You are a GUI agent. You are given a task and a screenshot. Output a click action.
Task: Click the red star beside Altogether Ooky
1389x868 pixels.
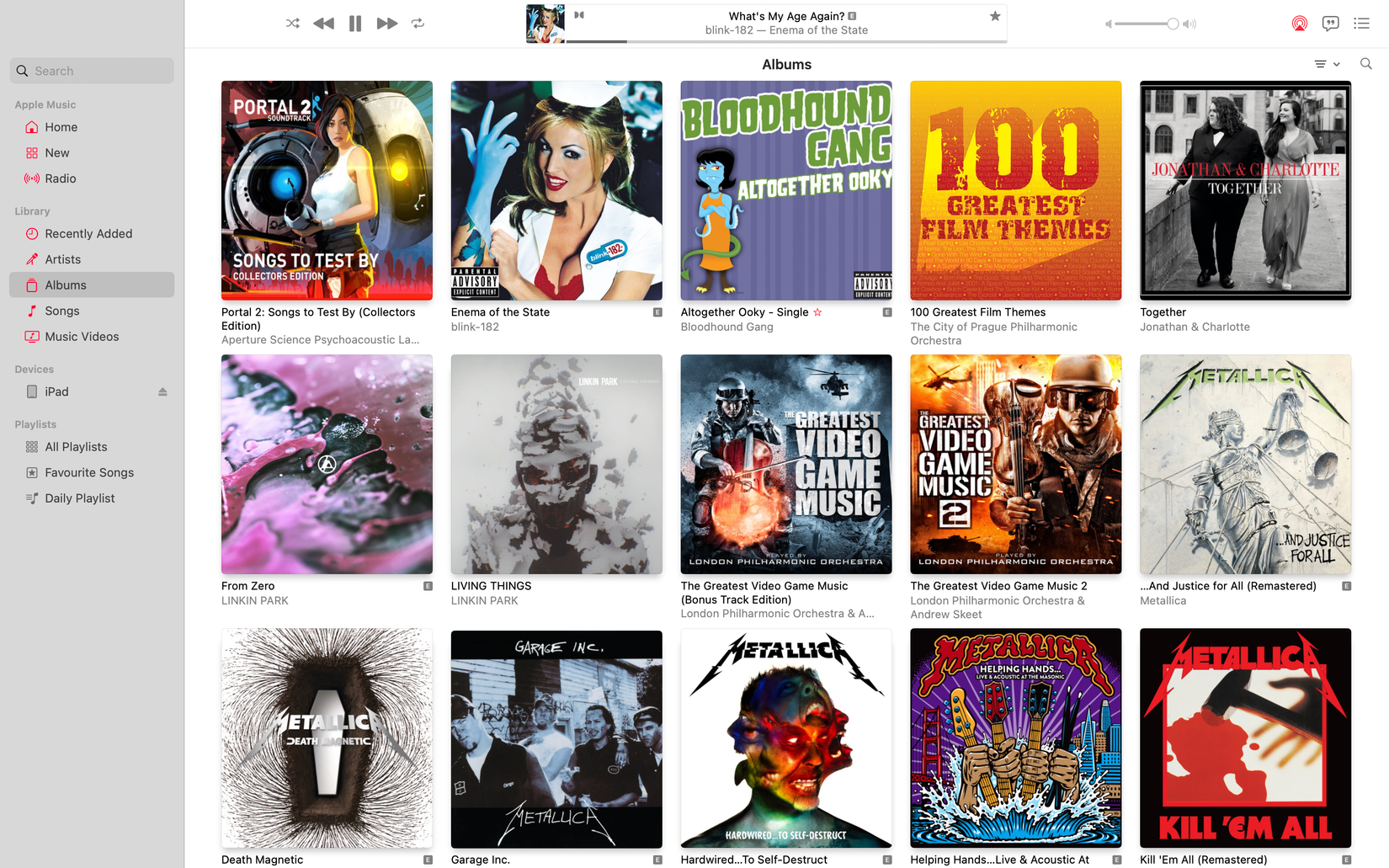click(x=817, y=312)
